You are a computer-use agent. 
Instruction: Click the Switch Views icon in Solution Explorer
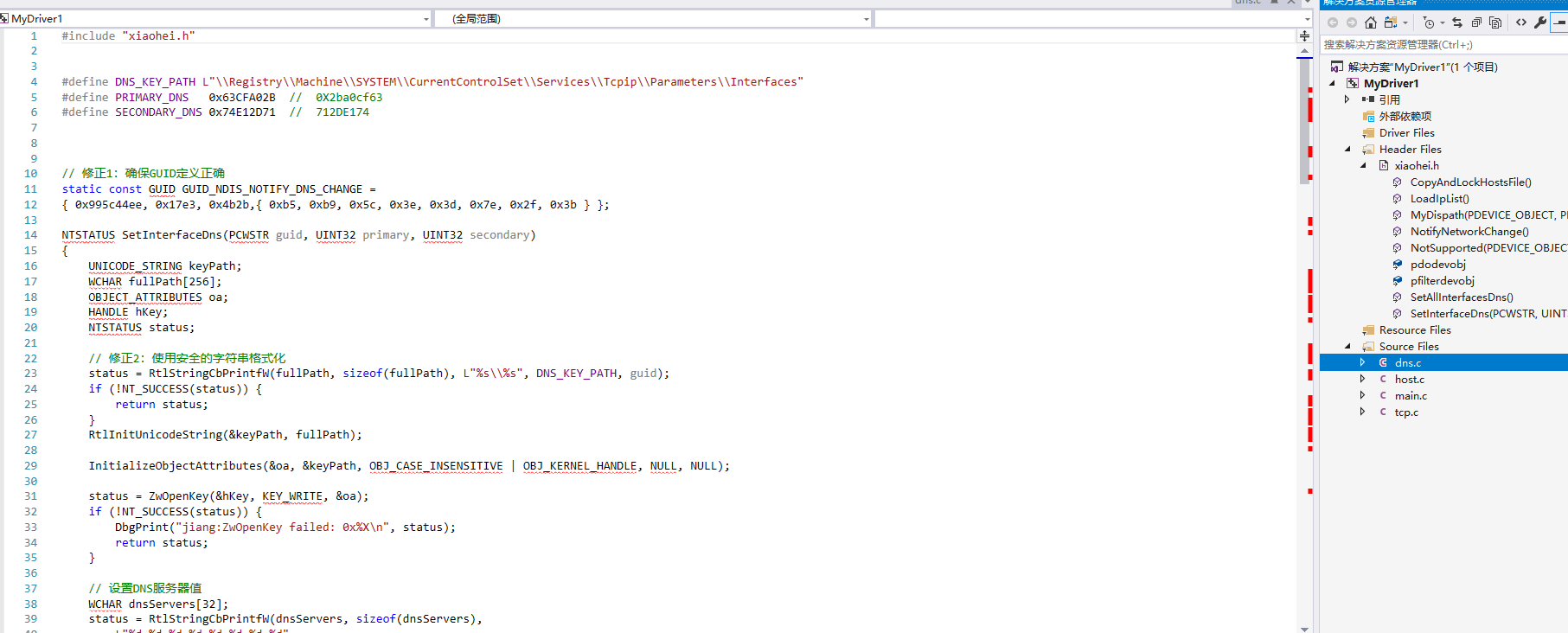tap(1391, 22)
